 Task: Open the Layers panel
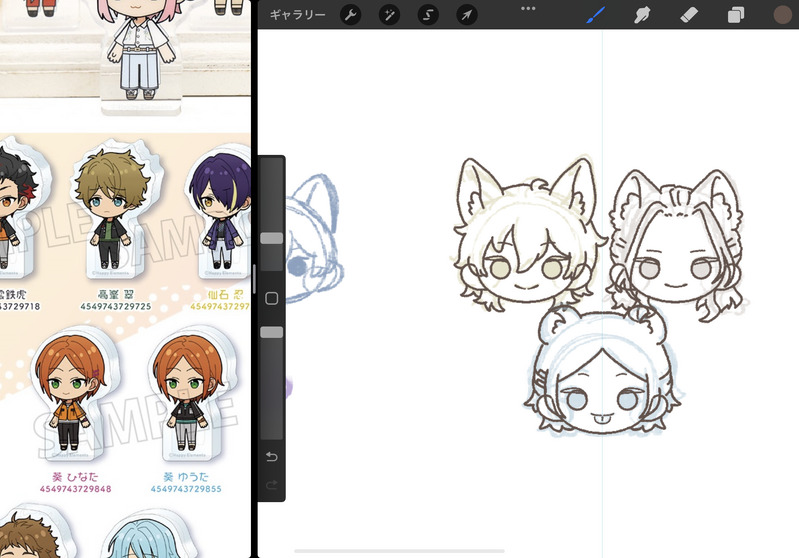click(735, 15)
